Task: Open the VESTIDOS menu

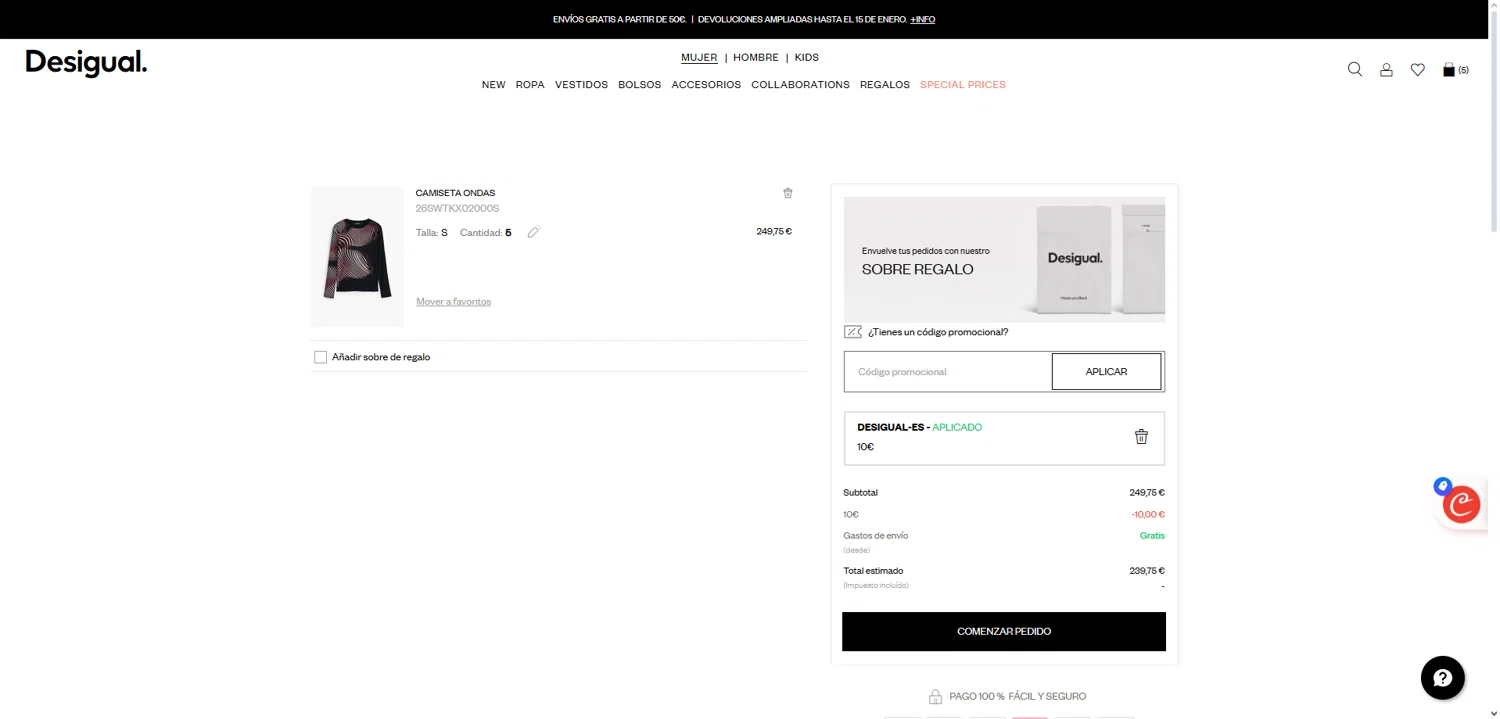Action: click(x=581, y=85)
